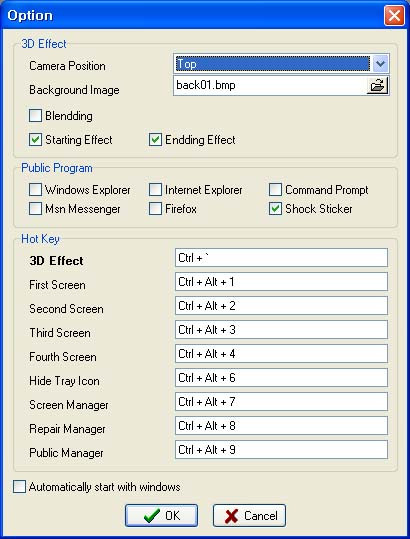This screenshot has width=410, height=539.
Task: Click the 'Camera Position' label
Action: [x=67, y=66]
